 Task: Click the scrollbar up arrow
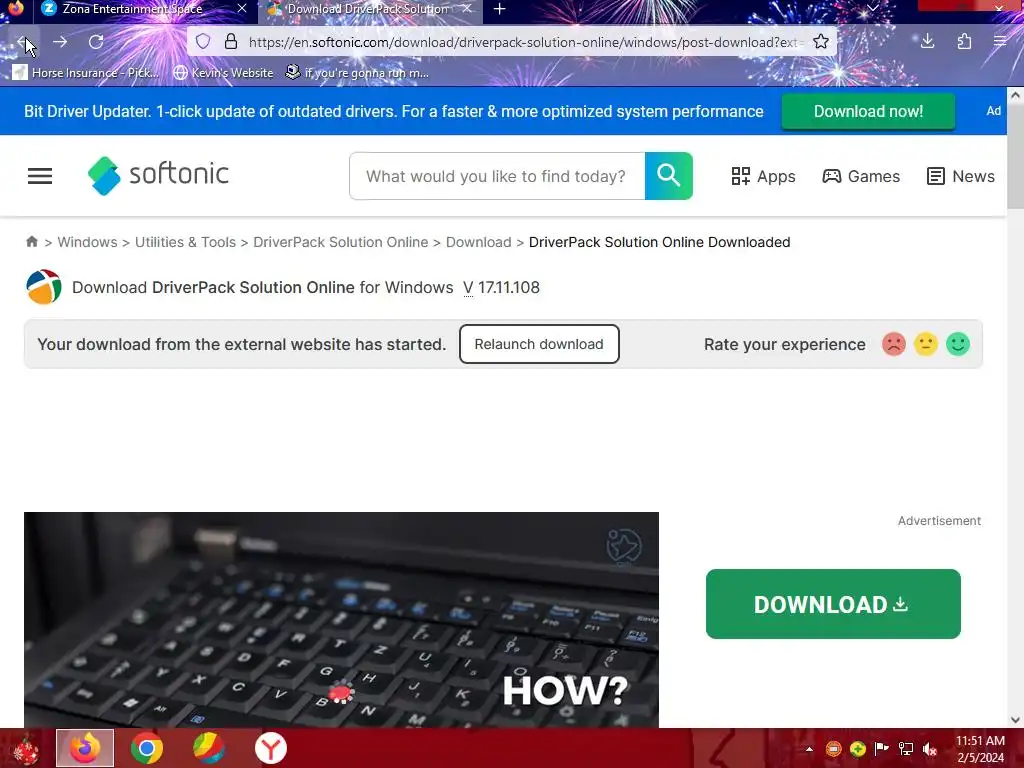coord(1015,95)
